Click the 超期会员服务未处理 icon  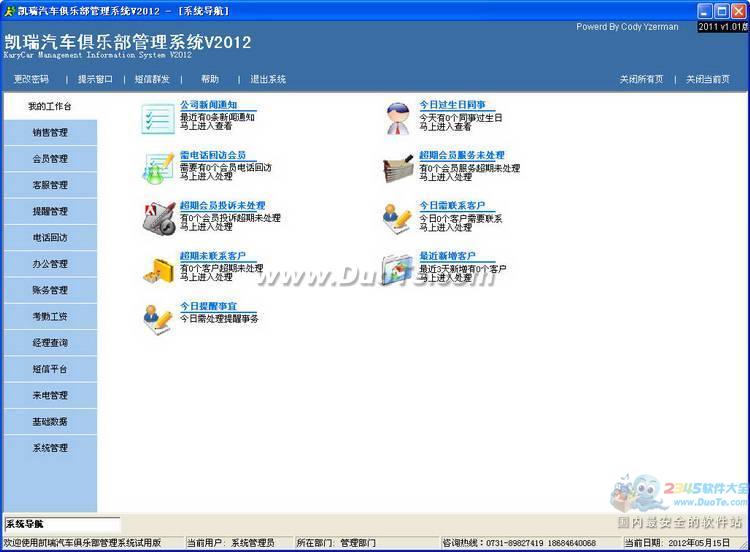click(x=397, y=167)
